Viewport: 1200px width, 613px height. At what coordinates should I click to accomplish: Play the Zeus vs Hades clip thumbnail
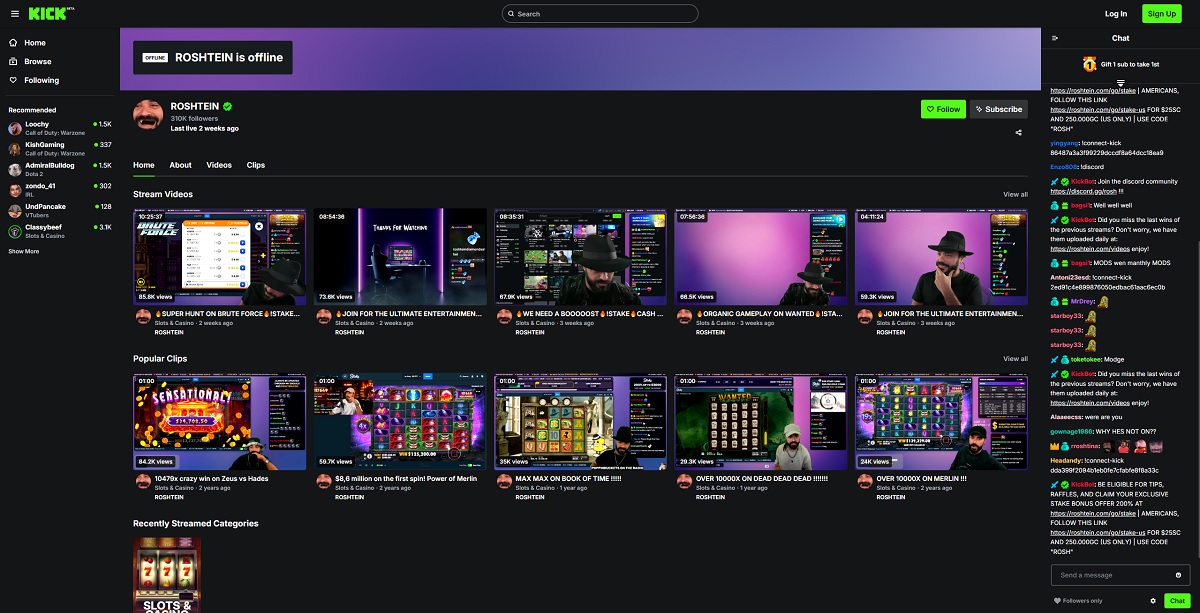tap(219, 422)
